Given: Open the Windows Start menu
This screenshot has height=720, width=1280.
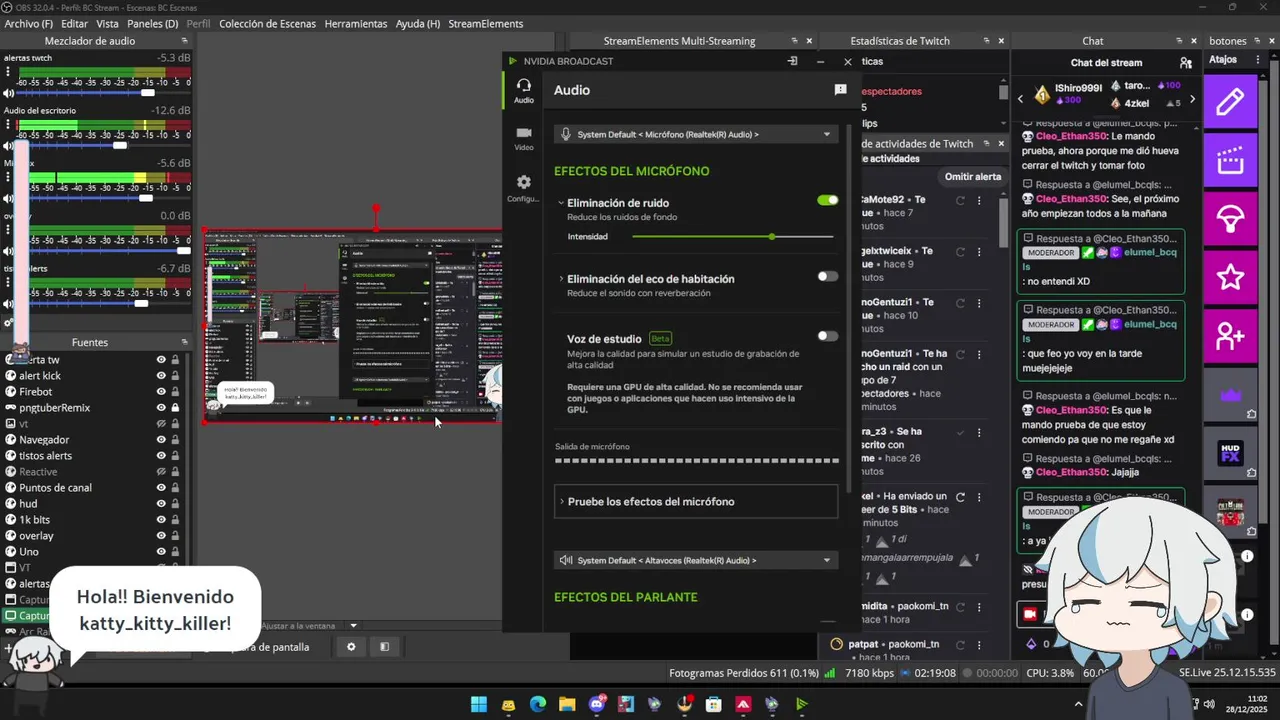Looking at the screenshot, I should click(478, 704).
